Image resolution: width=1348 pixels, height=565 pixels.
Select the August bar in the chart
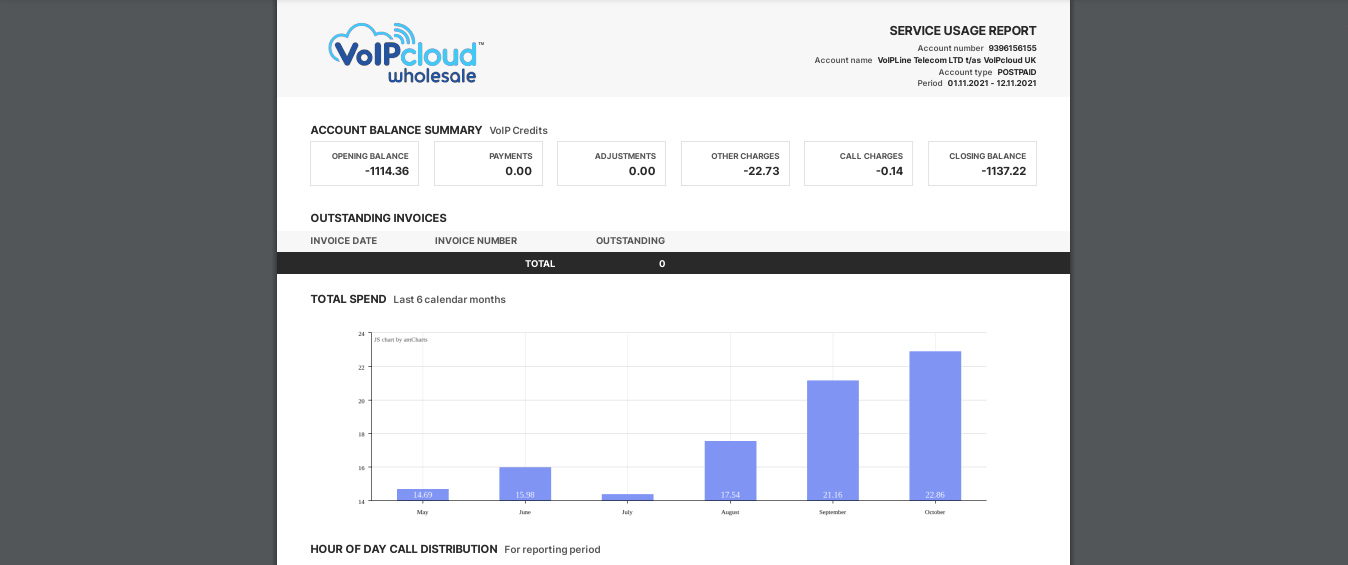[x=730, y=470]
